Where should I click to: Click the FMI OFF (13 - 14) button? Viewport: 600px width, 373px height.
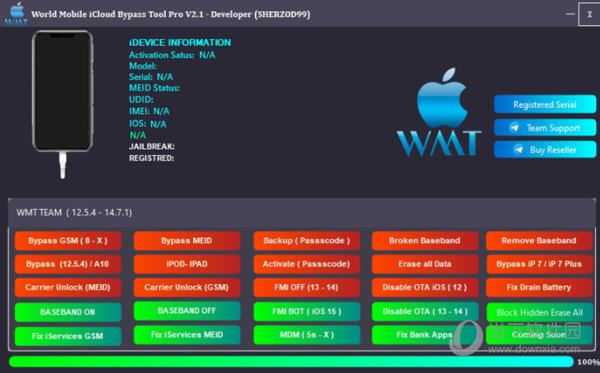[x=307, y=287]
